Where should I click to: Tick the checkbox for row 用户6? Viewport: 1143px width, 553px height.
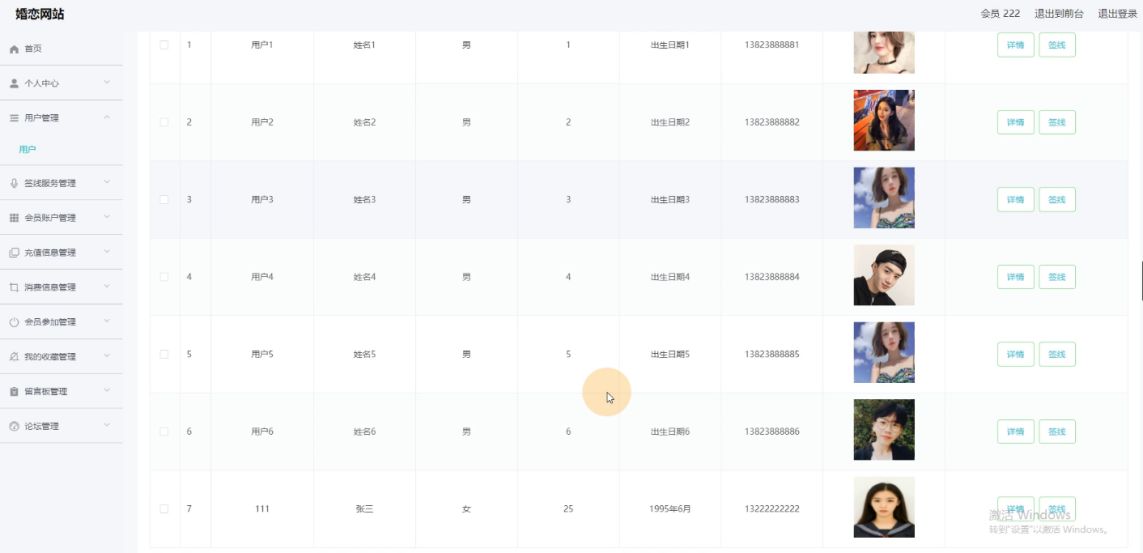point(164,431)
